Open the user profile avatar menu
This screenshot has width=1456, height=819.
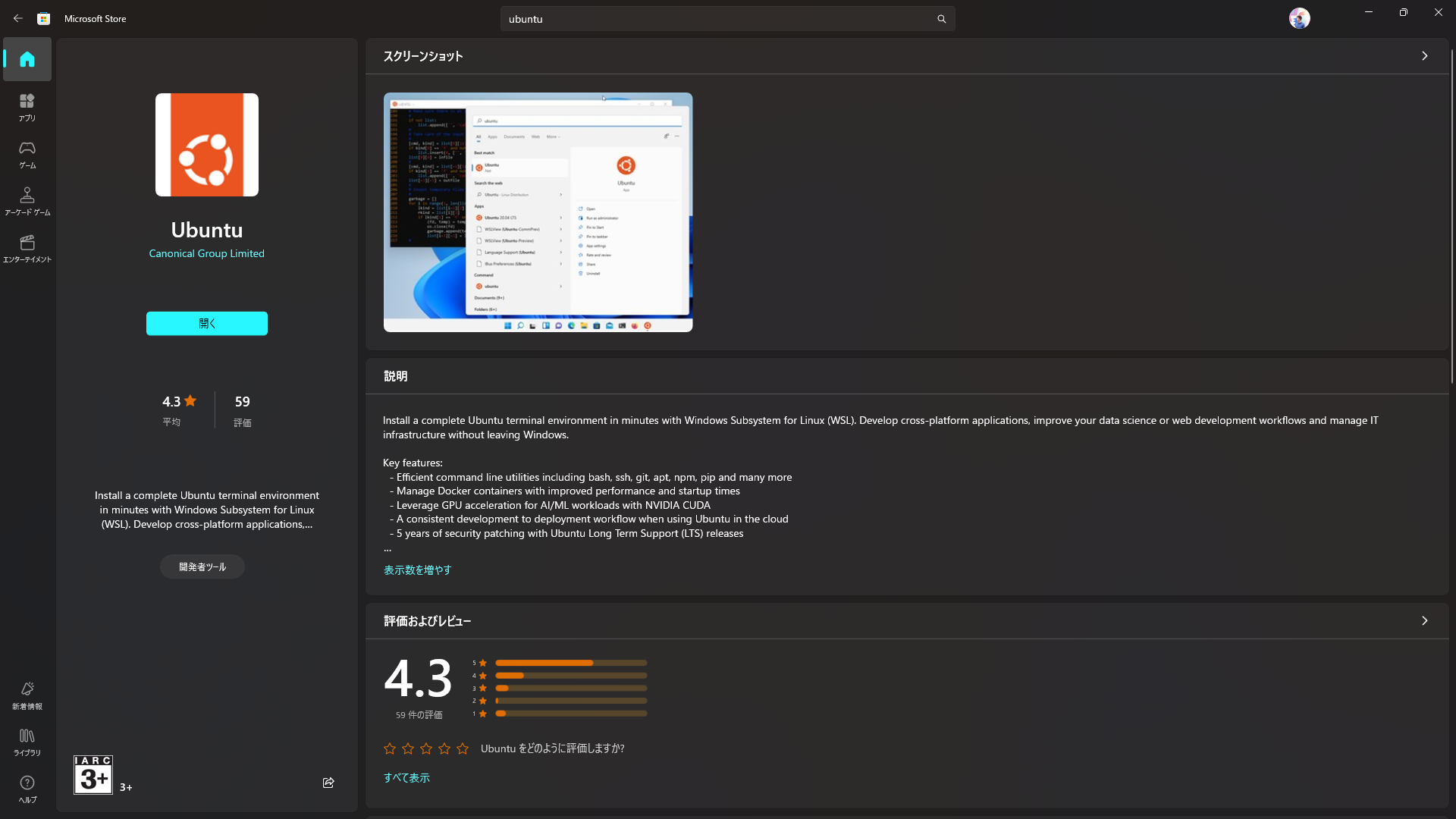[x=1299, y=18]
